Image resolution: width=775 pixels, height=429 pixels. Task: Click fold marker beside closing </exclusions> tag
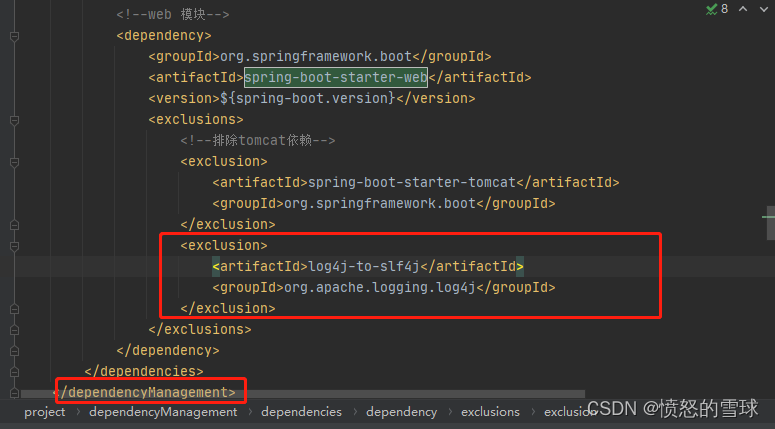coord(14,330)
